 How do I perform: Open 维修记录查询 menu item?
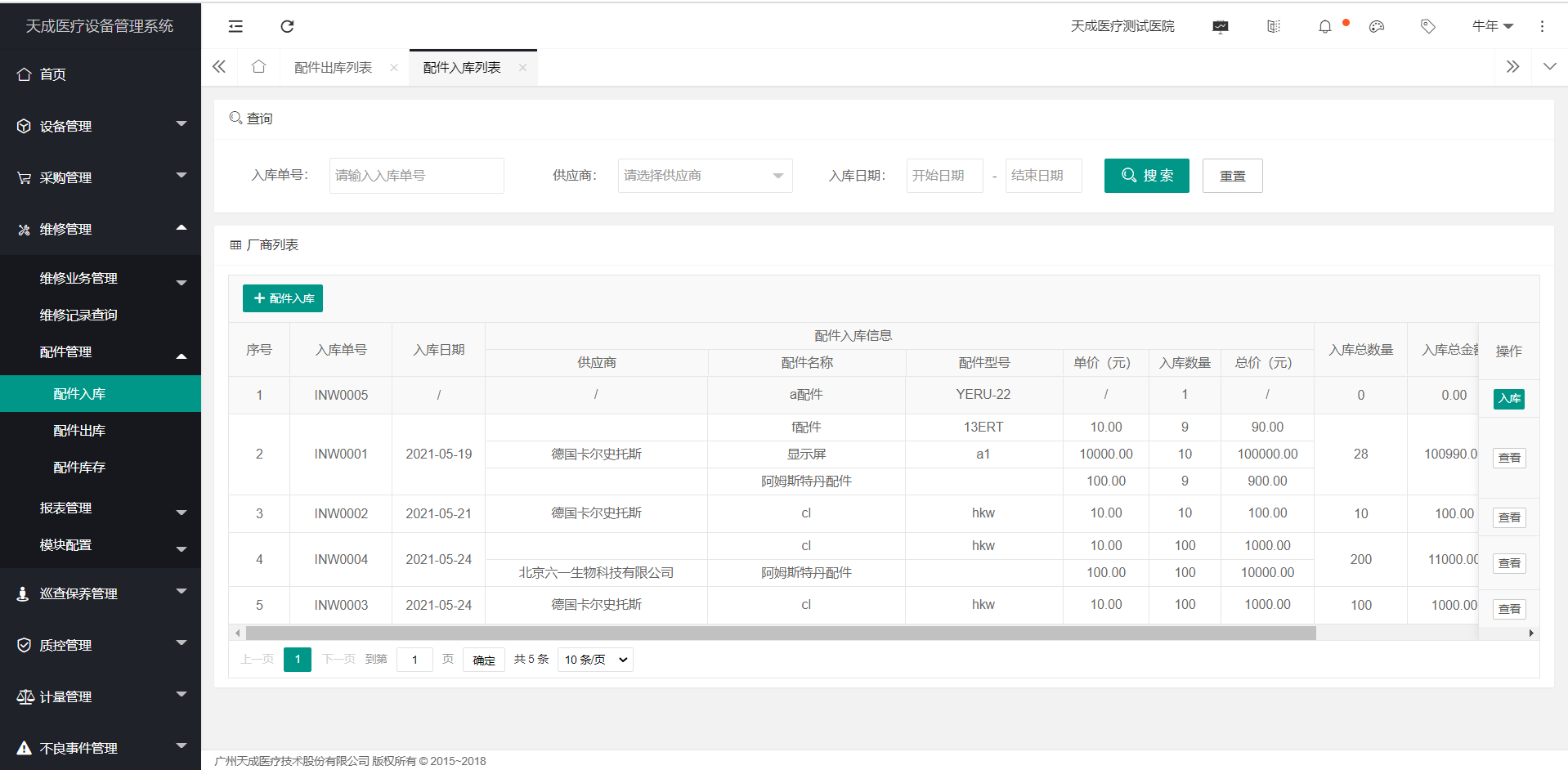78,315
